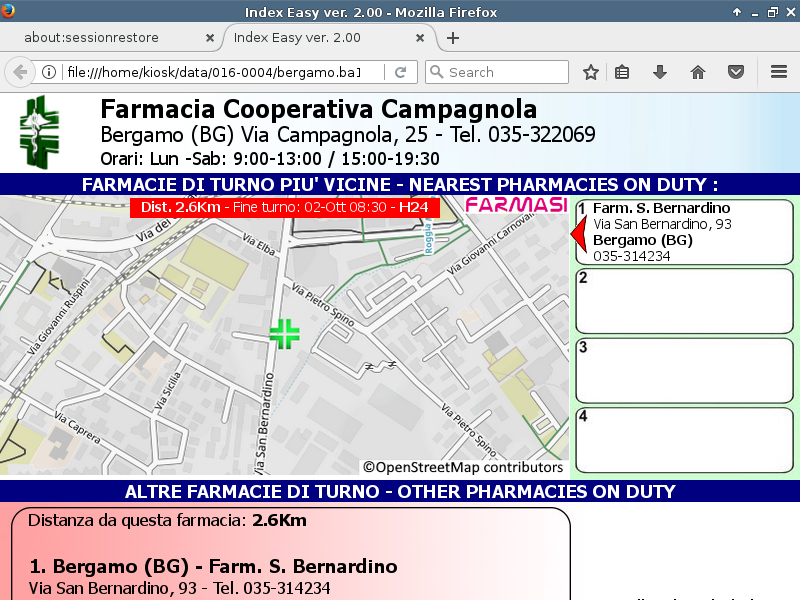Open a new tab with plus button
The width and height of the screenshot is (800, 600).
[x=453, y=38]
